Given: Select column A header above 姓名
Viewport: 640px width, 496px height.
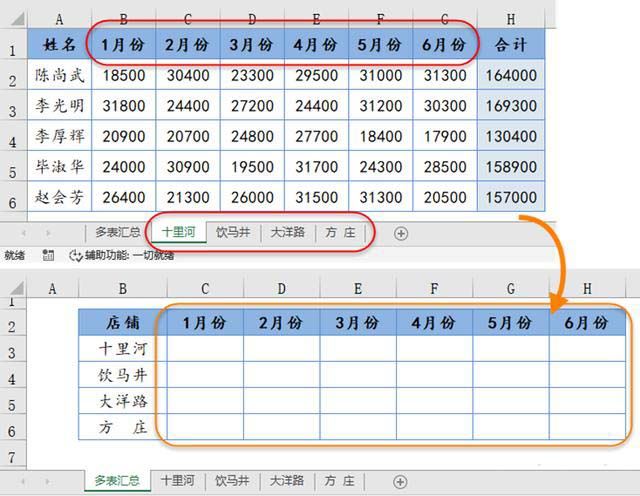Looking at the screenshot, I should (x=60, y=19).
